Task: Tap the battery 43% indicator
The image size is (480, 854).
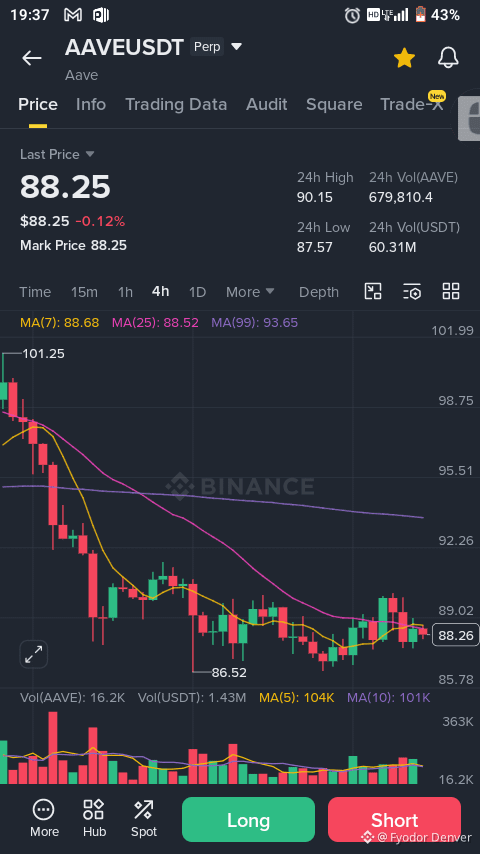Action: [x=438, y=15]
